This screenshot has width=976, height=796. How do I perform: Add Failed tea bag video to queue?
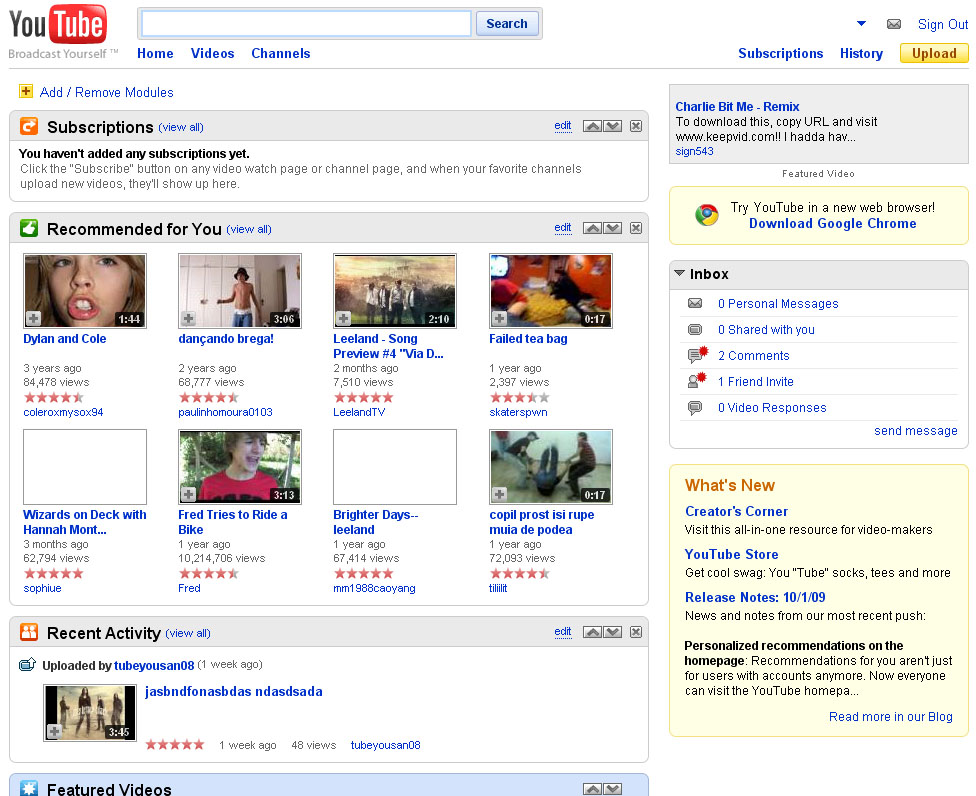[499, 319]
